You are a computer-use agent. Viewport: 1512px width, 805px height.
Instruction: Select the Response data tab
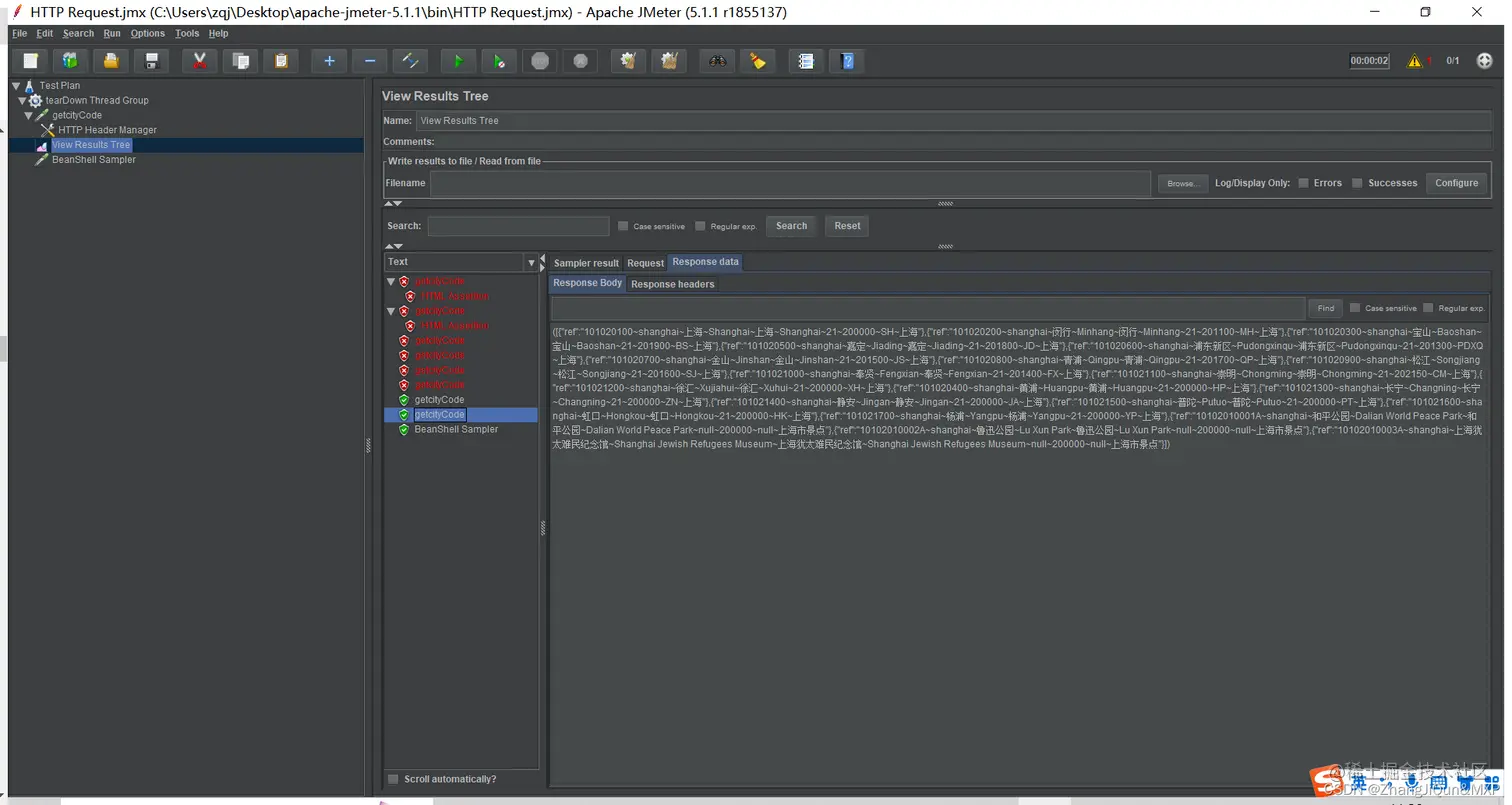(706, 262)
